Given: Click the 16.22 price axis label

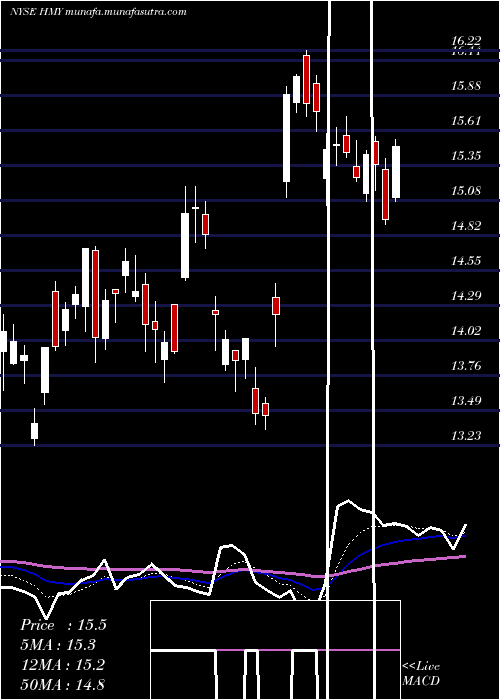Looking at the screenshot, I should (x=466, y=41).
